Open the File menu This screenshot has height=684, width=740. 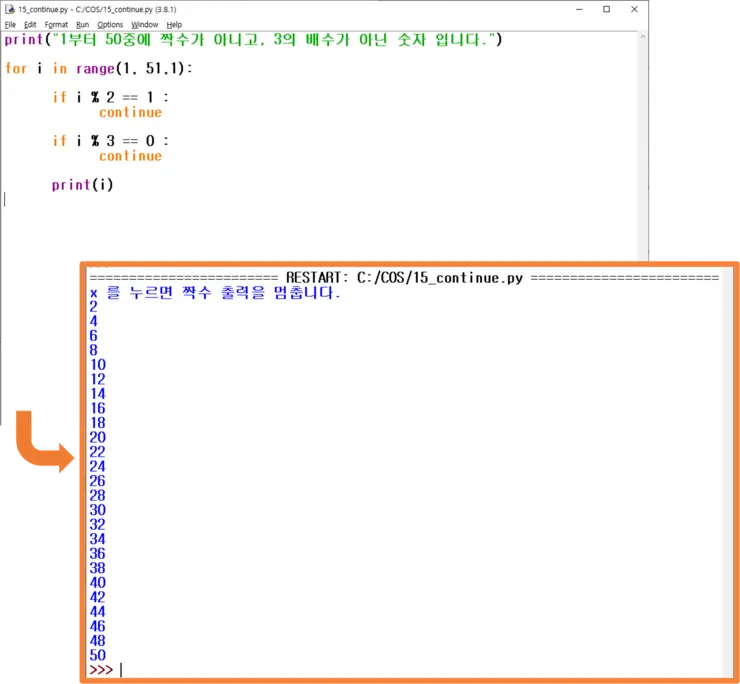[10, 25]
